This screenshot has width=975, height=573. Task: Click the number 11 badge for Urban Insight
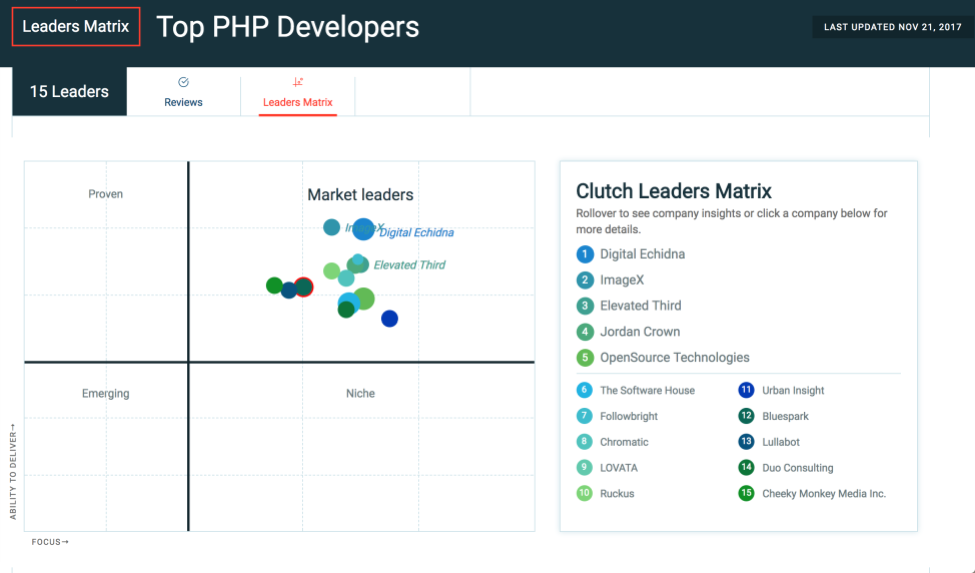[x=746, y=390]
